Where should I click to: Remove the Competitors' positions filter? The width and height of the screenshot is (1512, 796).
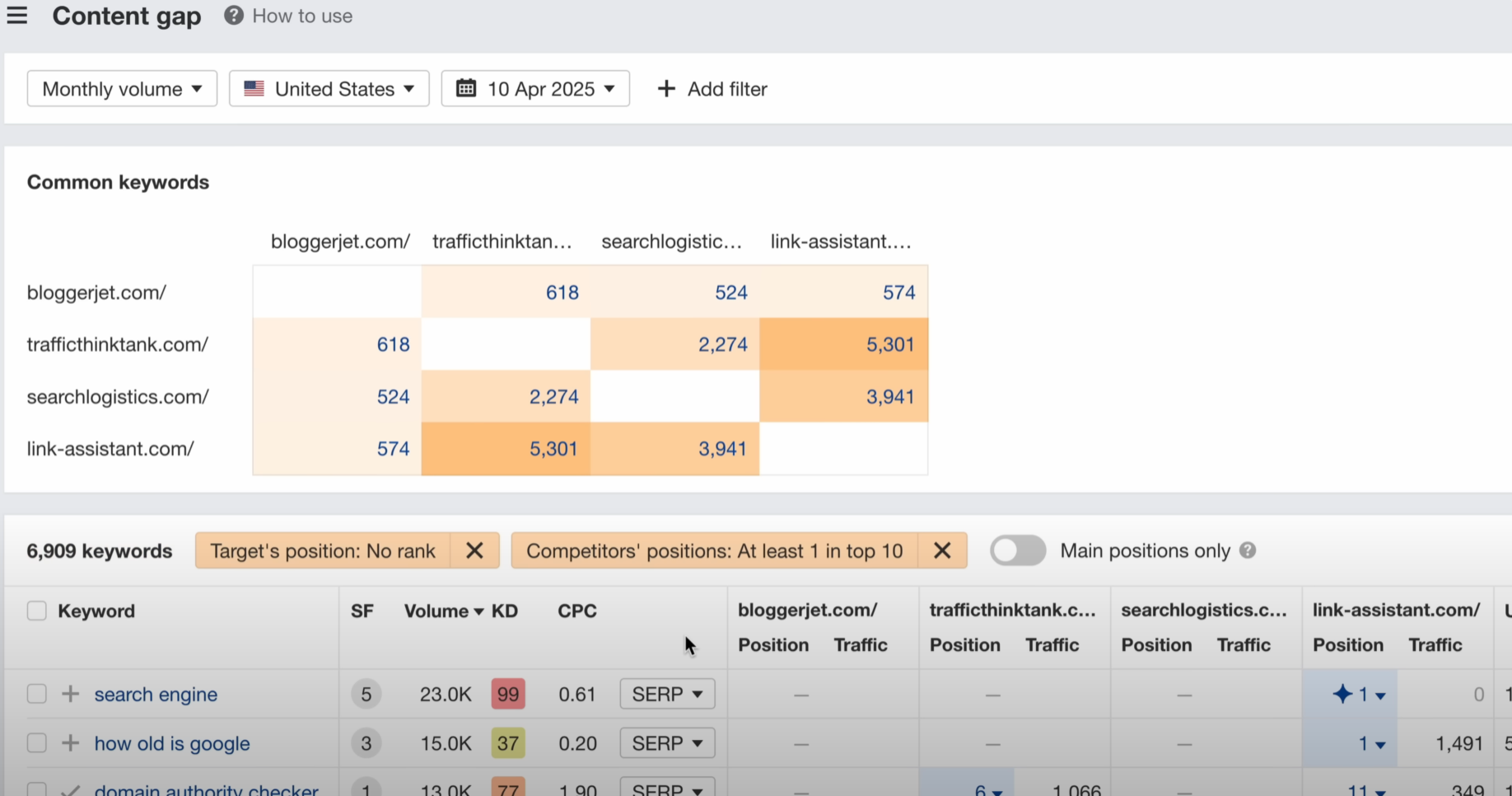pyautogui.click(x=942, y=551)
